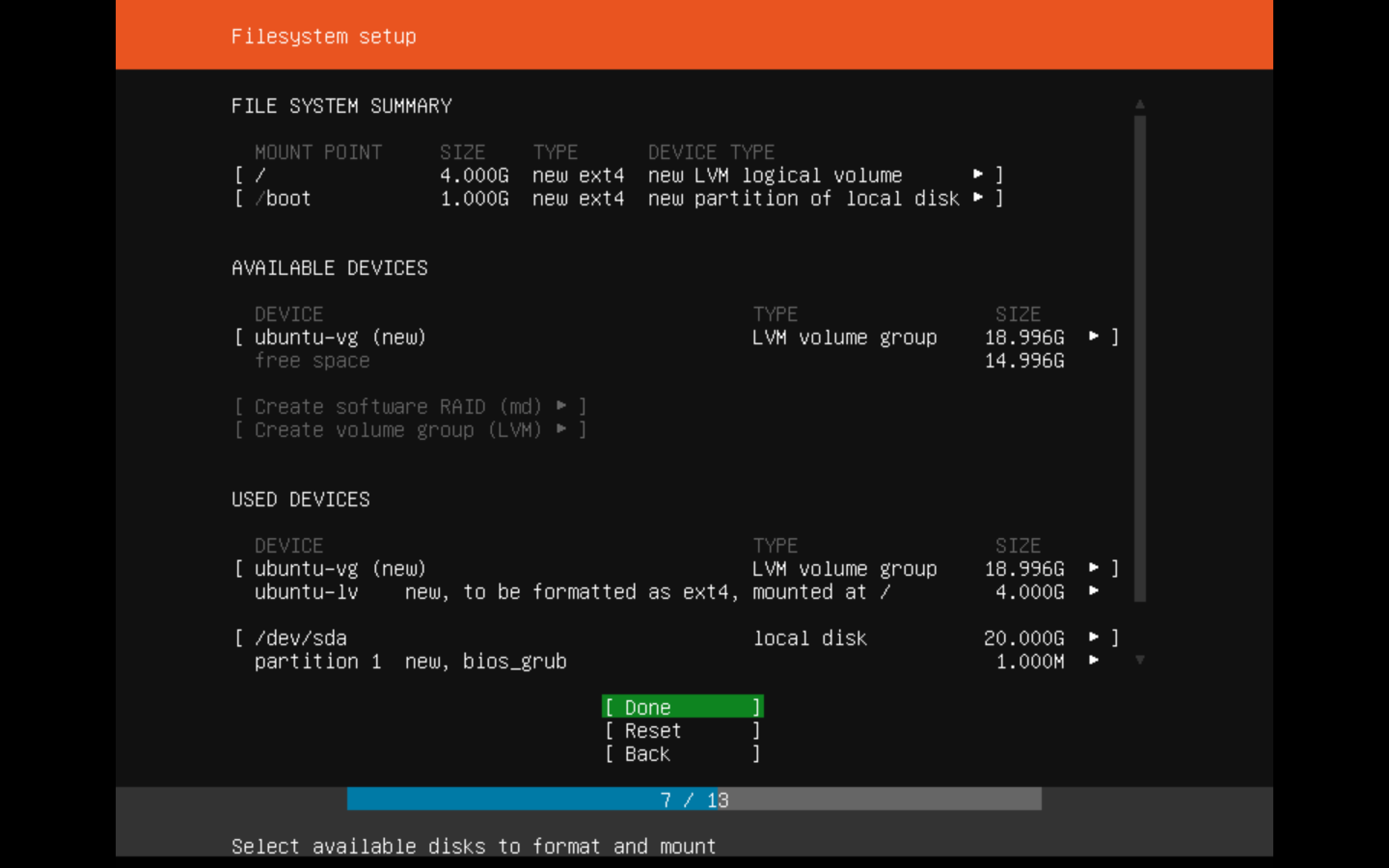
Task: Click Create volume group (LVM)
Action: tap(410, 429)
